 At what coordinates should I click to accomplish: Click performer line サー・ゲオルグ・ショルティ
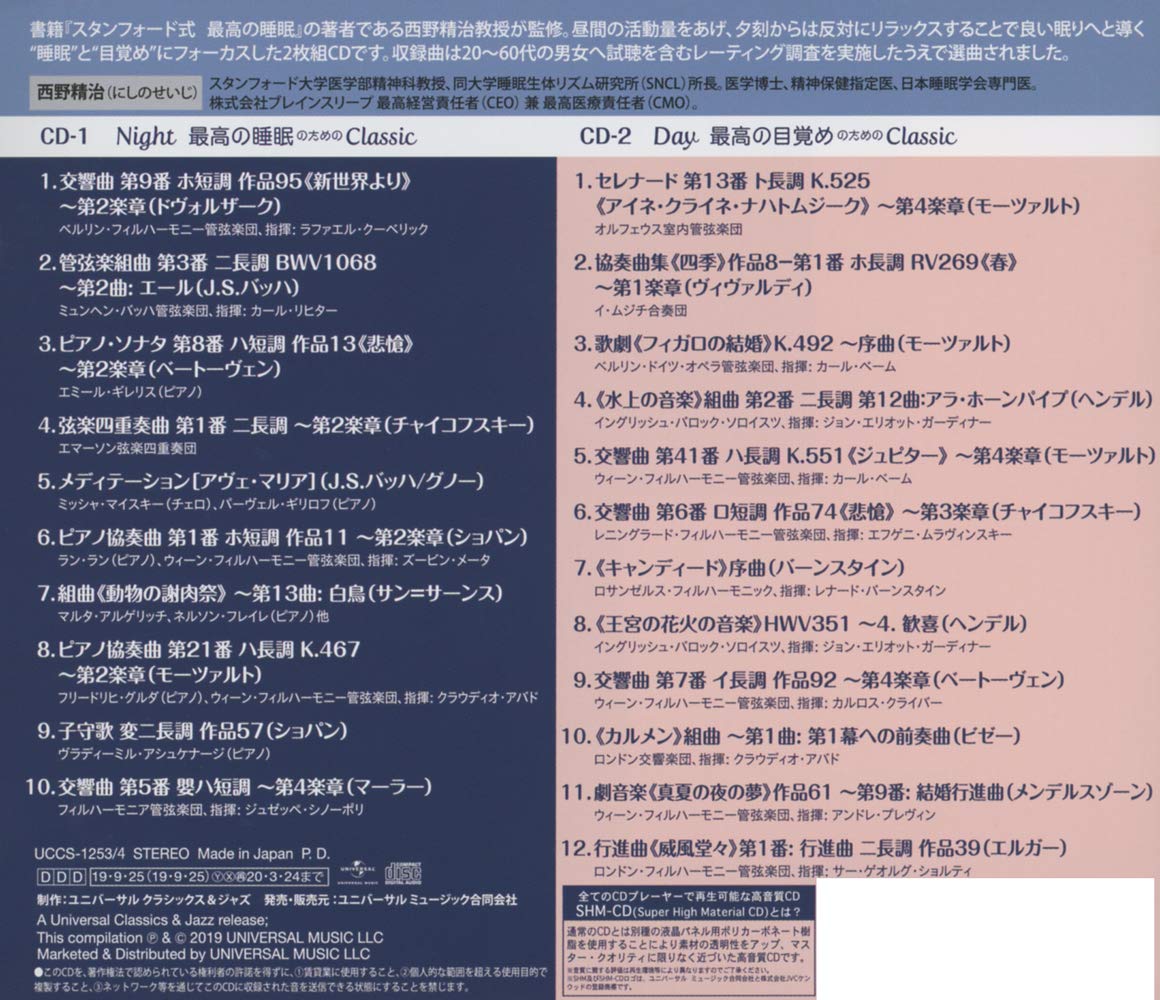pos(783,871)
